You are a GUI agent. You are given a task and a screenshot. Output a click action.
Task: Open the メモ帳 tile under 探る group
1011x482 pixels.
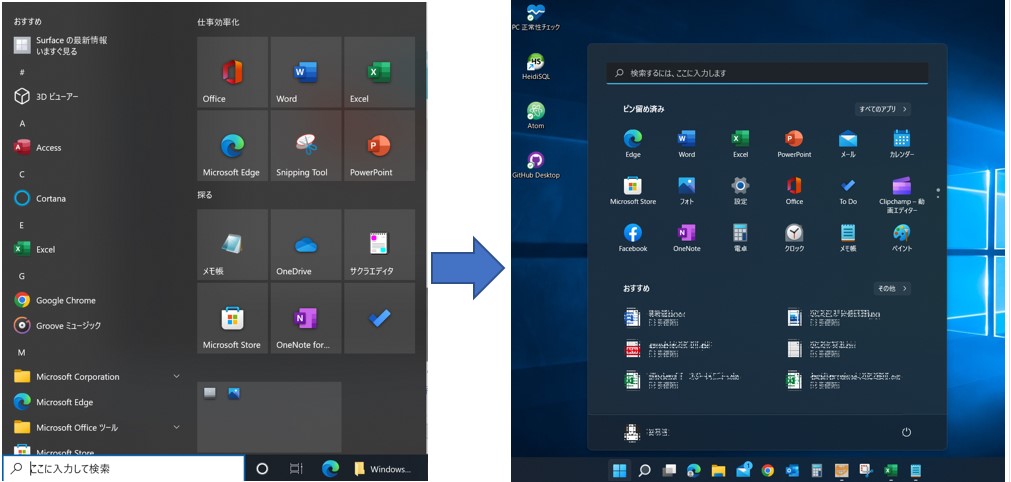tap(232, 245)
